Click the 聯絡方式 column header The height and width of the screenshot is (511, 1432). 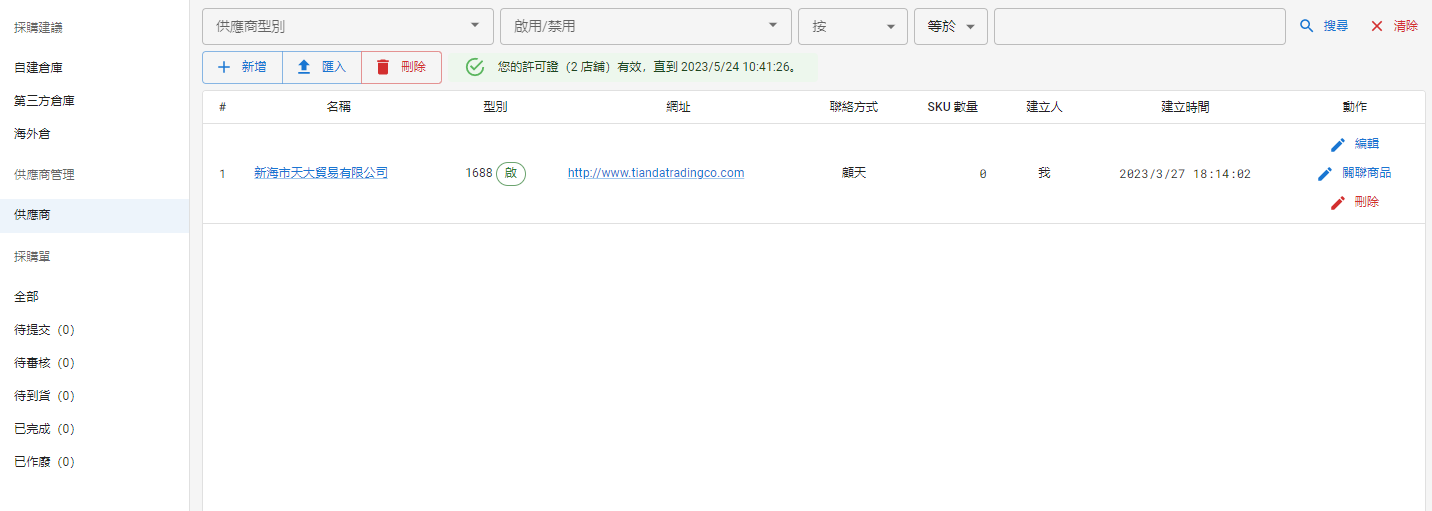click(854, 107)
